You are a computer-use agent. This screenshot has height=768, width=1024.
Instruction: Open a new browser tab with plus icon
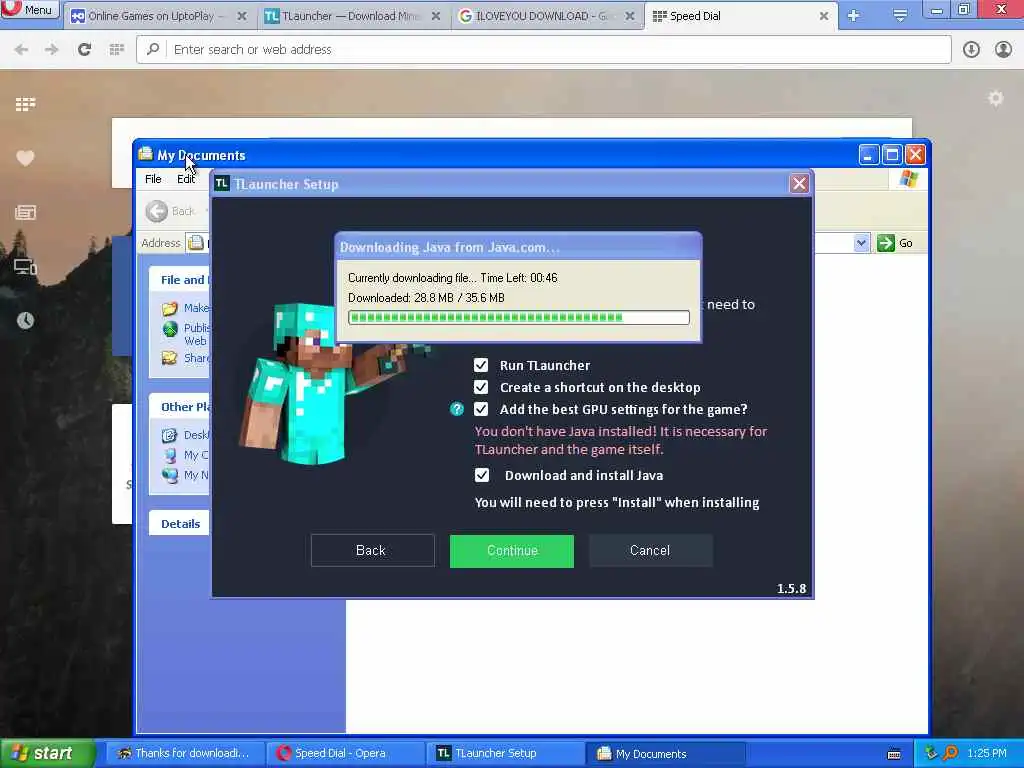(x=853, y=16)
